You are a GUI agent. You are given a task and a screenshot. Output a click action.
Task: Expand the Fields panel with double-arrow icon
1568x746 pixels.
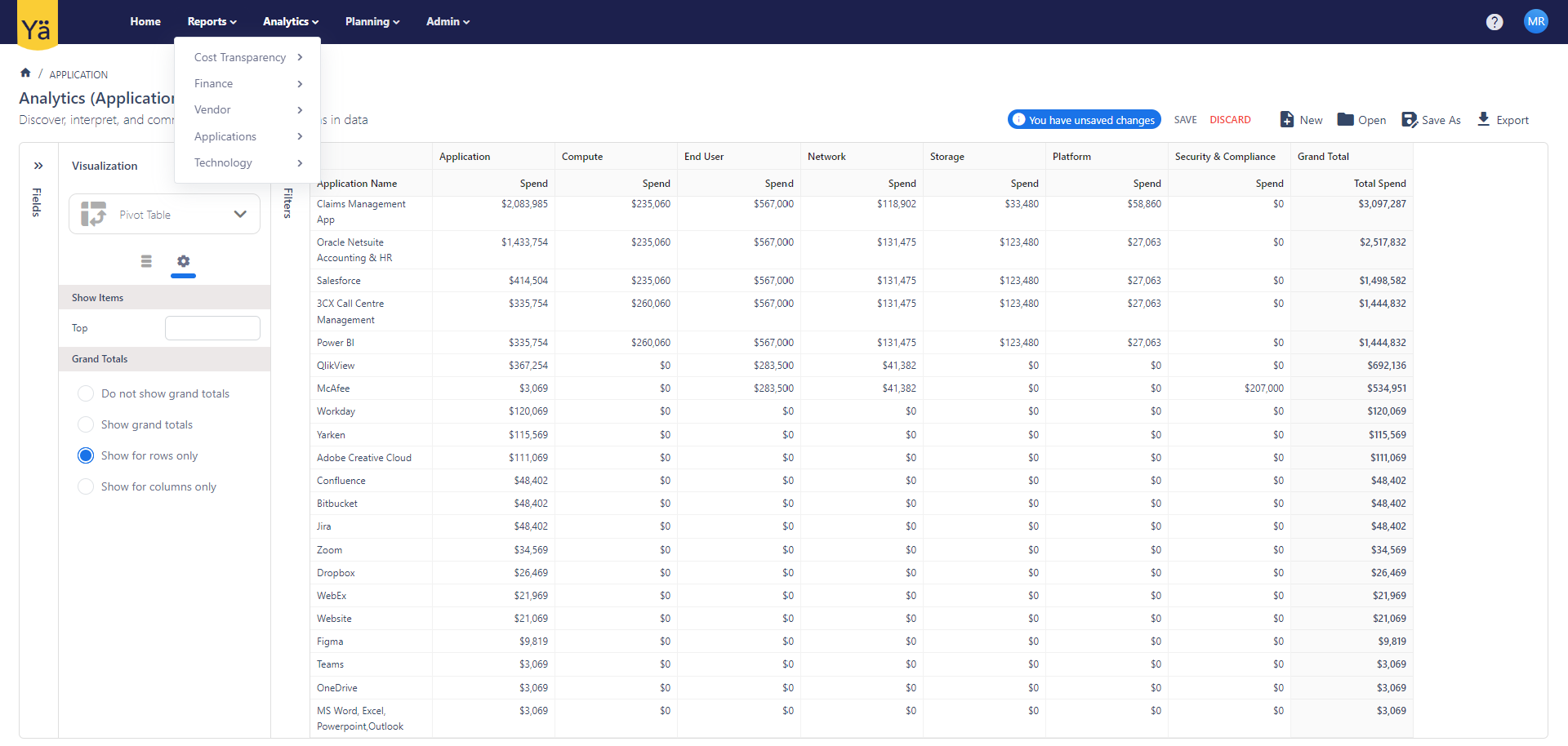coord(38,166)
